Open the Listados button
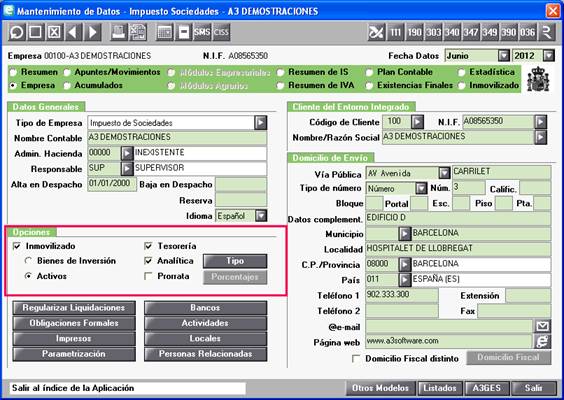Screen dimensions: 564x400 (440, 388)
